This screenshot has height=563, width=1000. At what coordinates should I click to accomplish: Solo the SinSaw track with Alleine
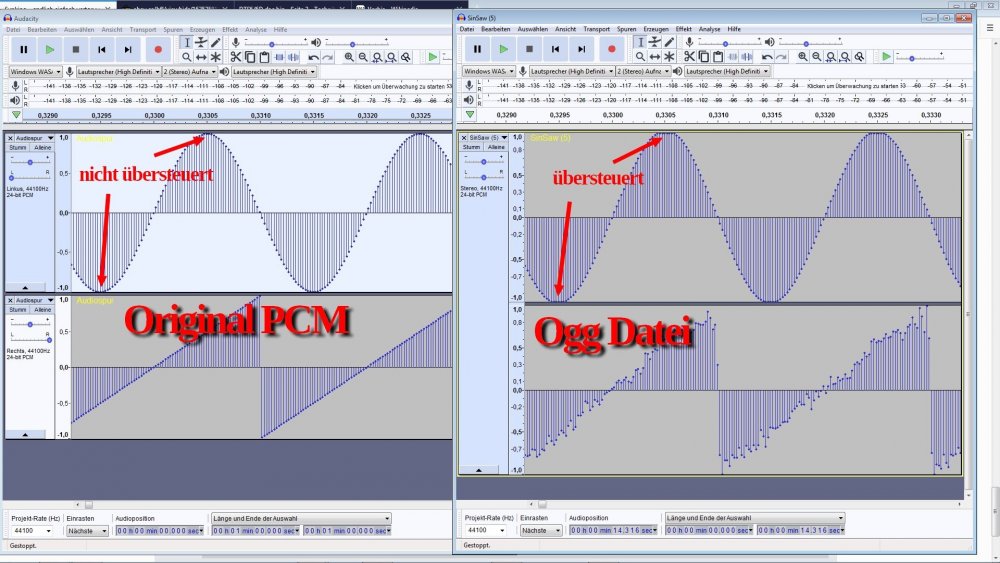pos(493,146)
